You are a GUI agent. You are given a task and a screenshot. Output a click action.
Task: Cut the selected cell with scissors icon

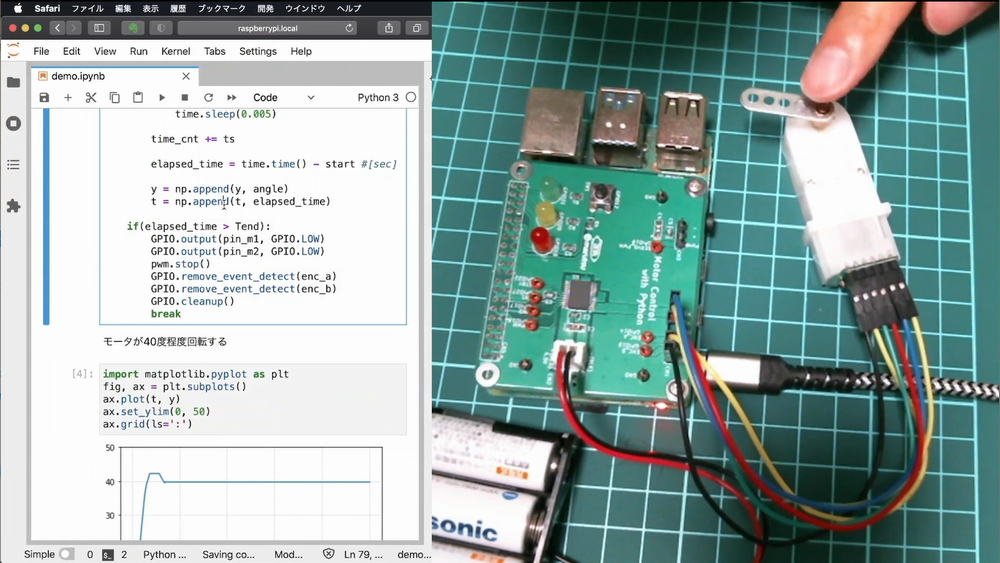click(91, 98)
